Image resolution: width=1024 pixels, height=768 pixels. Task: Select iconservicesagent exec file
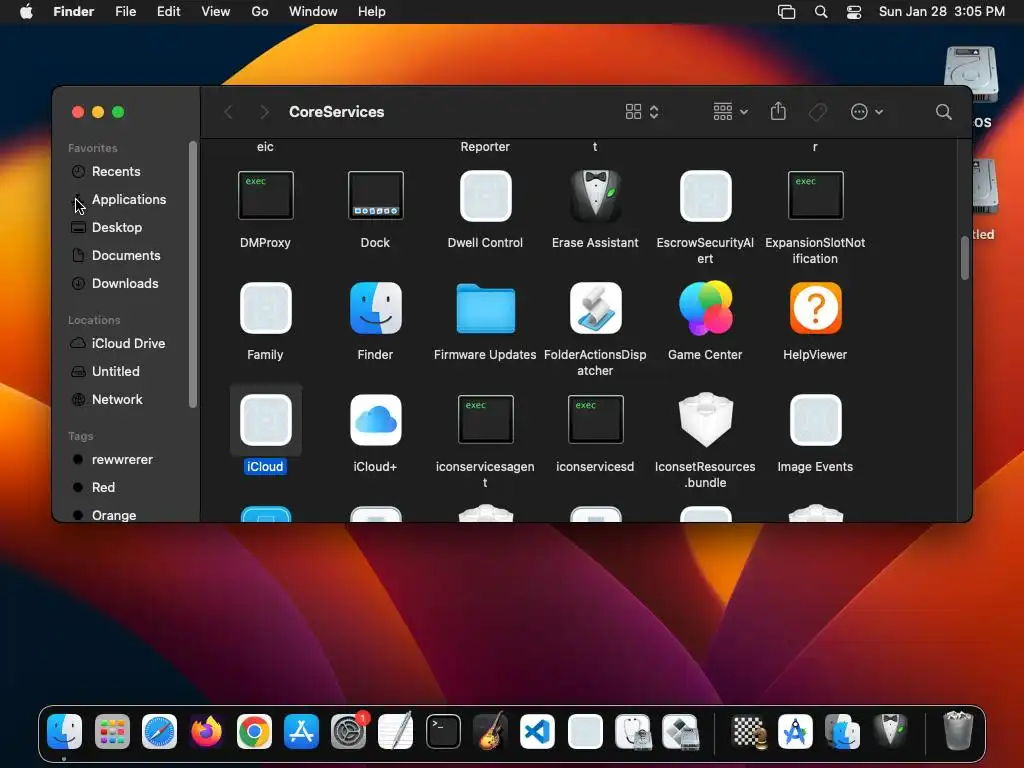pos(485,419)
